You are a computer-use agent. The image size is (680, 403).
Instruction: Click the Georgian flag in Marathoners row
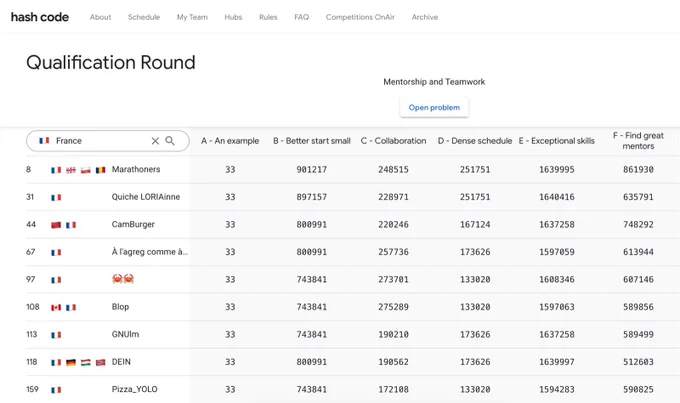(x=71, y=170)
